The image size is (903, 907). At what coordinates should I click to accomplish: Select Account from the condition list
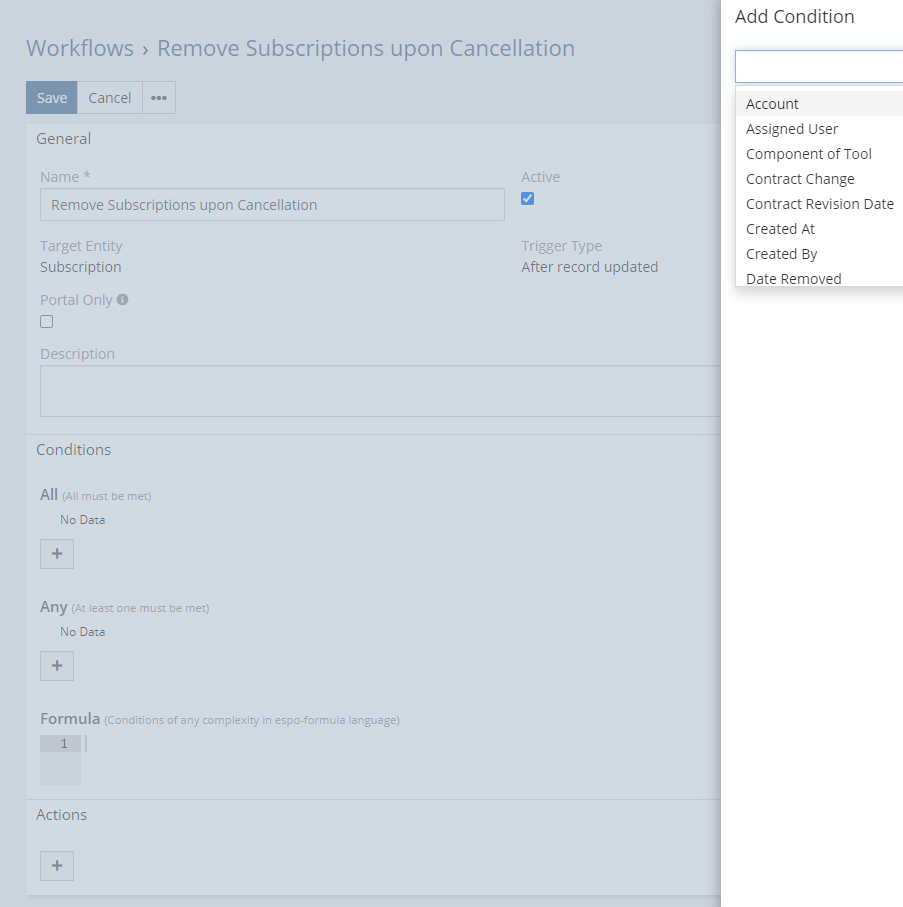[x=772, y=104]
